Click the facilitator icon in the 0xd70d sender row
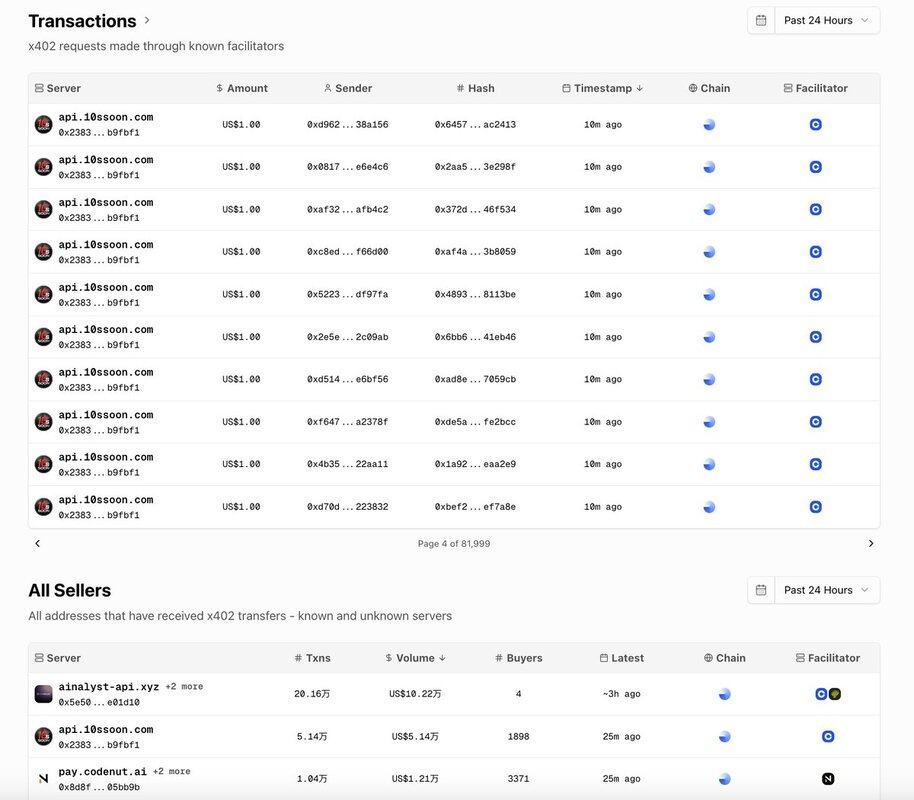This screenshot has width=914, height=800. point(815,507)
